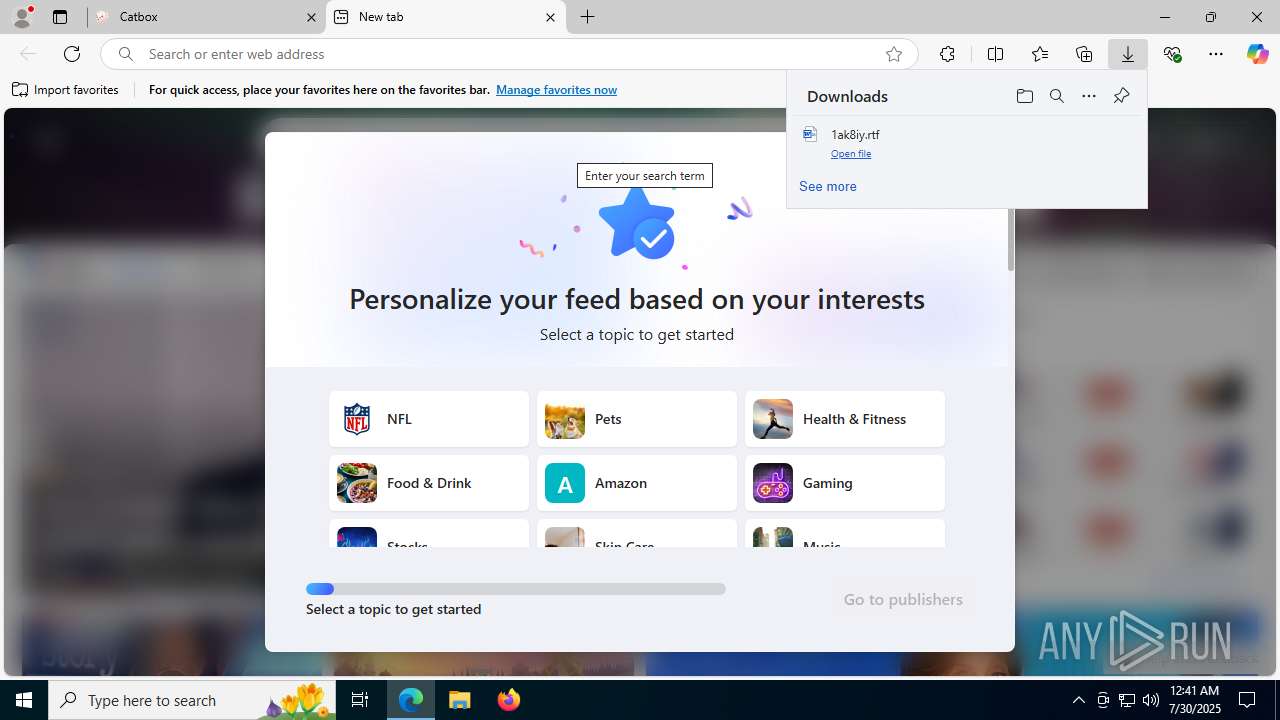Viewport: 1280px width, 720px height.
Task: Open tab actions menu icon
Action: (x=60, y=17)
